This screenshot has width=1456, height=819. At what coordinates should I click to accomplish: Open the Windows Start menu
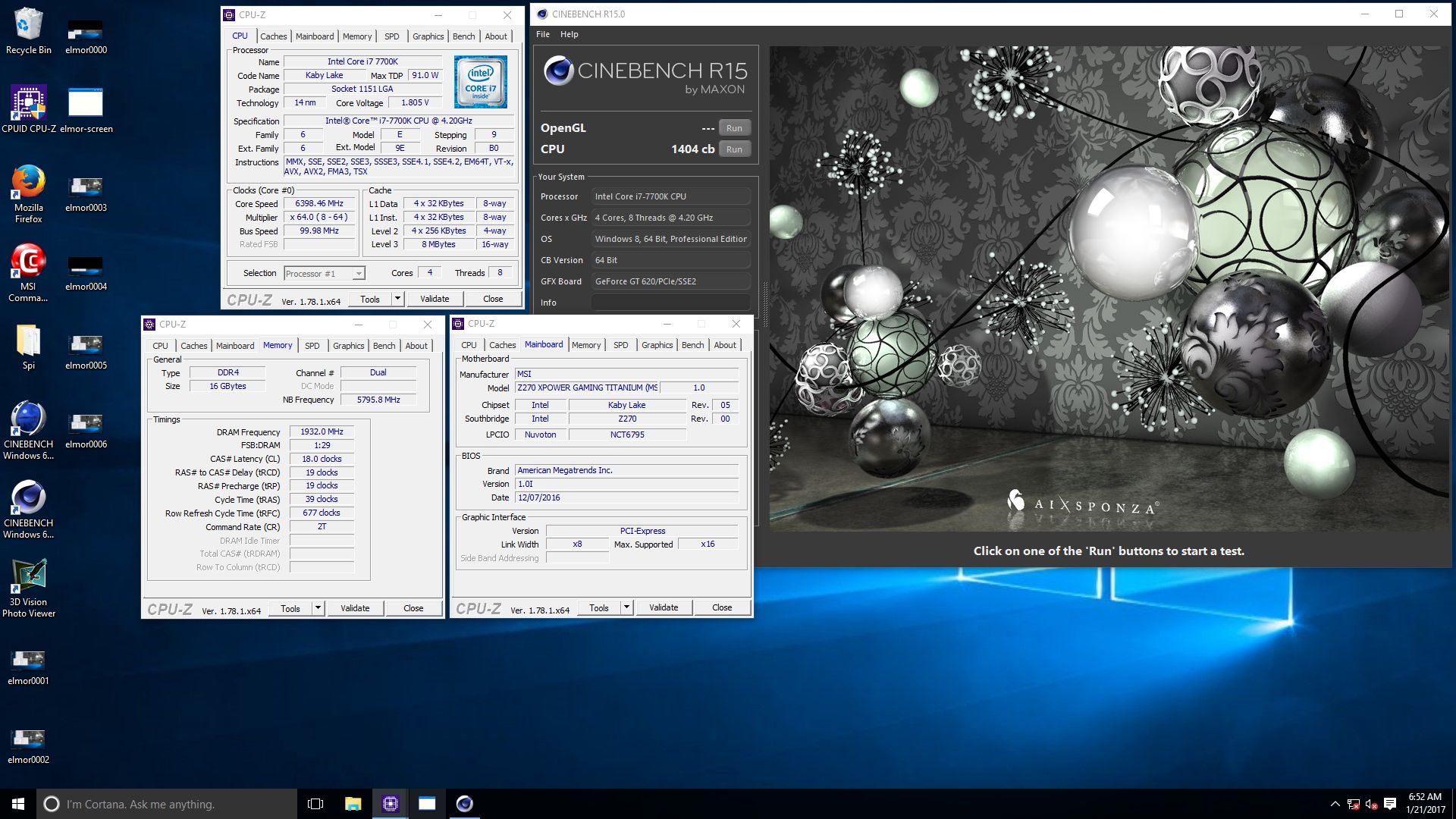tap(18, 804)
